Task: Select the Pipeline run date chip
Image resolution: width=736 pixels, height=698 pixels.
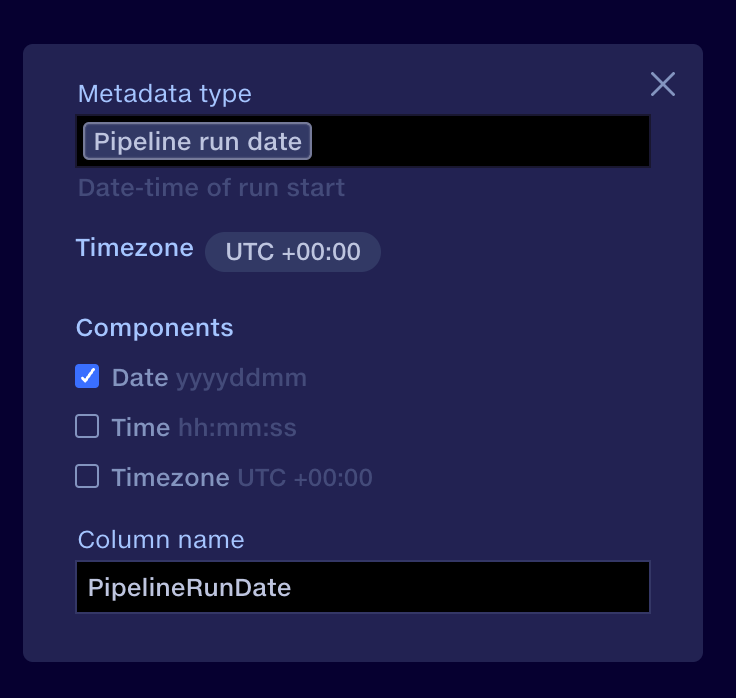Action: [x=198, y=141]
